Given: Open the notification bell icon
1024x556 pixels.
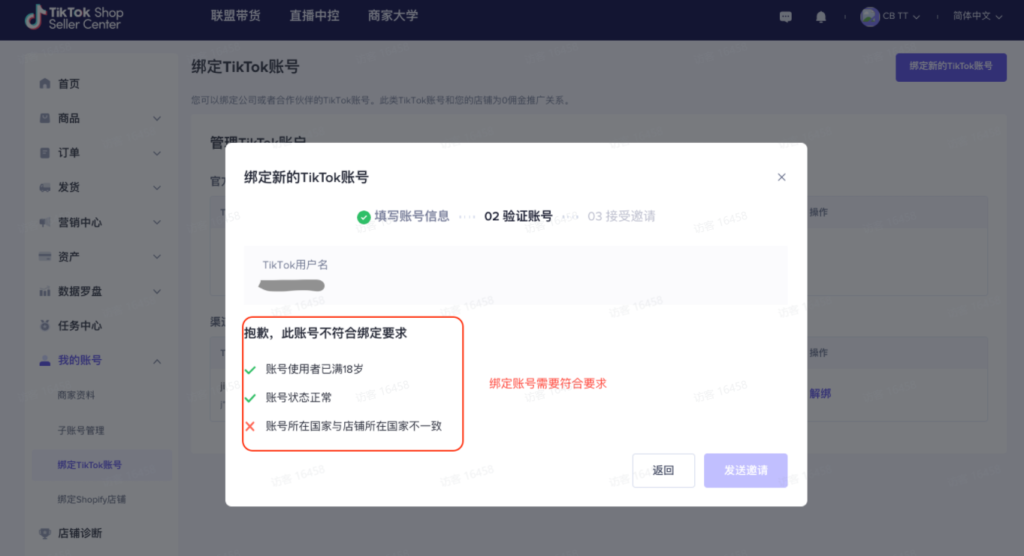Looking at the screenshot, I should [x=821, y=17].
